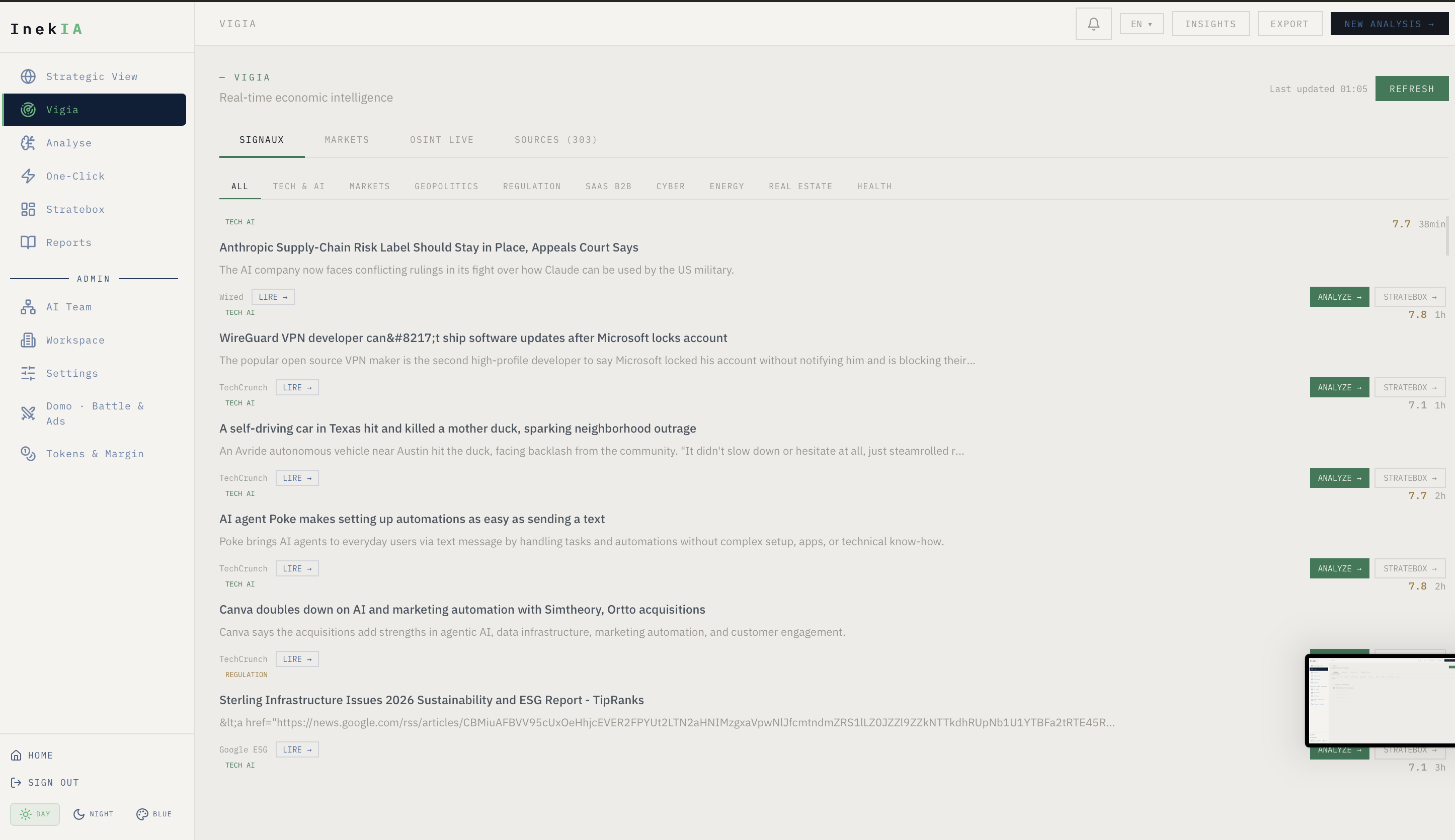The image size is (1455, 840).
Task: Click the floating screenshot thumbnail preview
Action: point(1380,700)
